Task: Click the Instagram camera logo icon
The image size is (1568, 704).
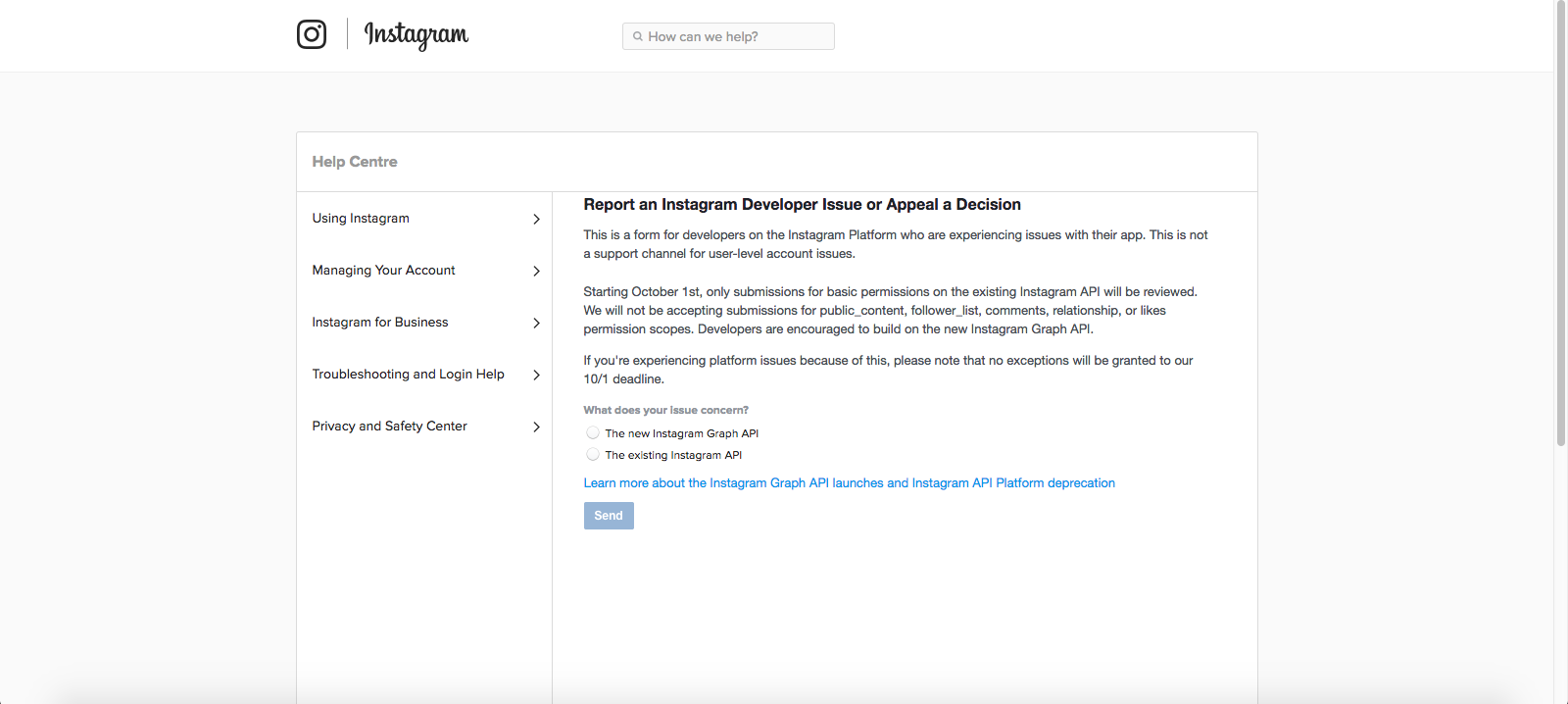Action: pyautogui.click(x=312, y=34)
